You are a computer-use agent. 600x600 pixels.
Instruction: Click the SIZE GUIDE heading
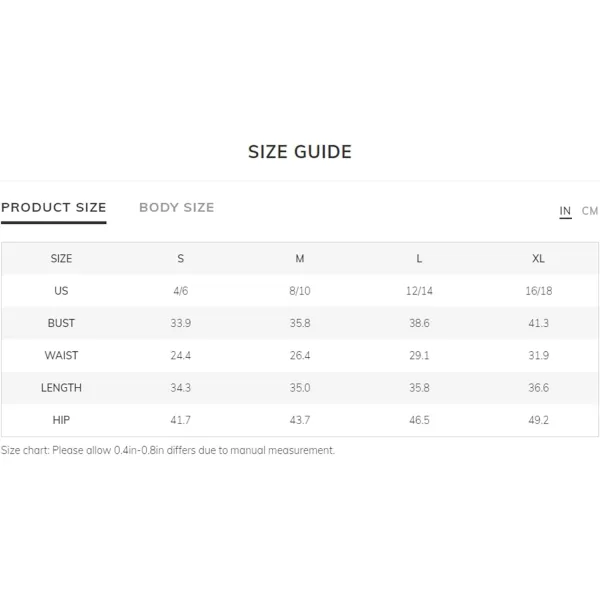(x=300, y=152)
